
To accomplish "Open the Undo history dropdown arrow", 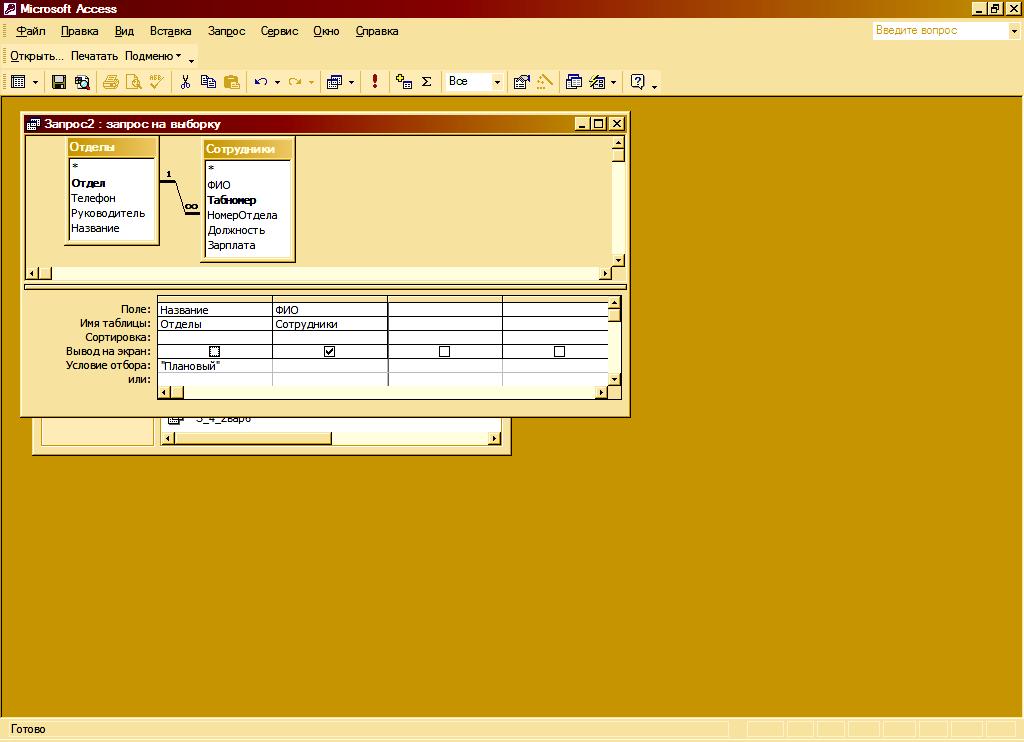I will click(x=278, y=82).
